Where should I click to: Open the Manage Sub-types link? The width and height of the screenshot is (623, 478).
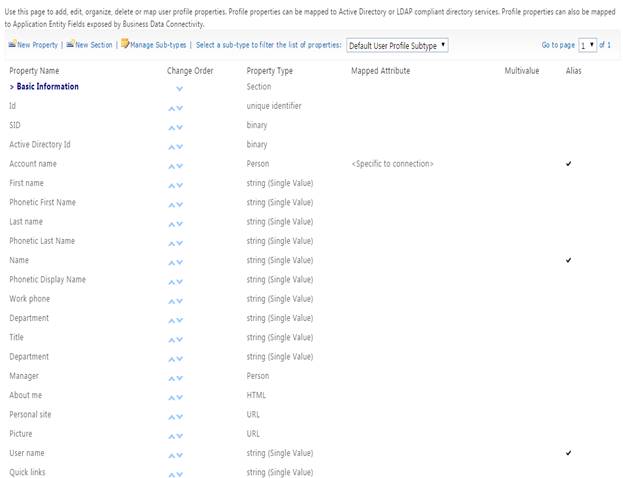158,45
